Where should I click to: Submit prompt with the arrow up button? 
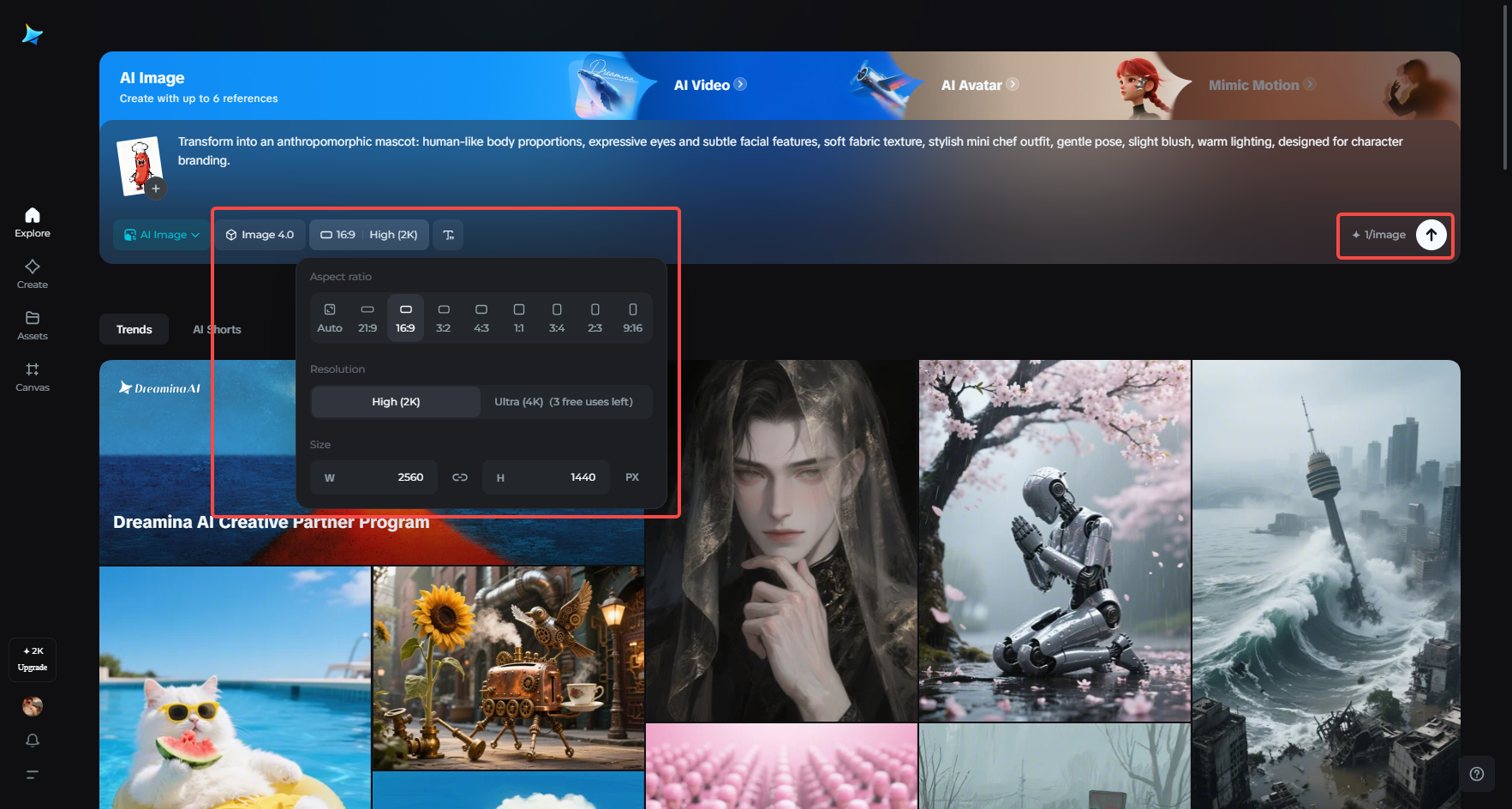coord(1431,235)
